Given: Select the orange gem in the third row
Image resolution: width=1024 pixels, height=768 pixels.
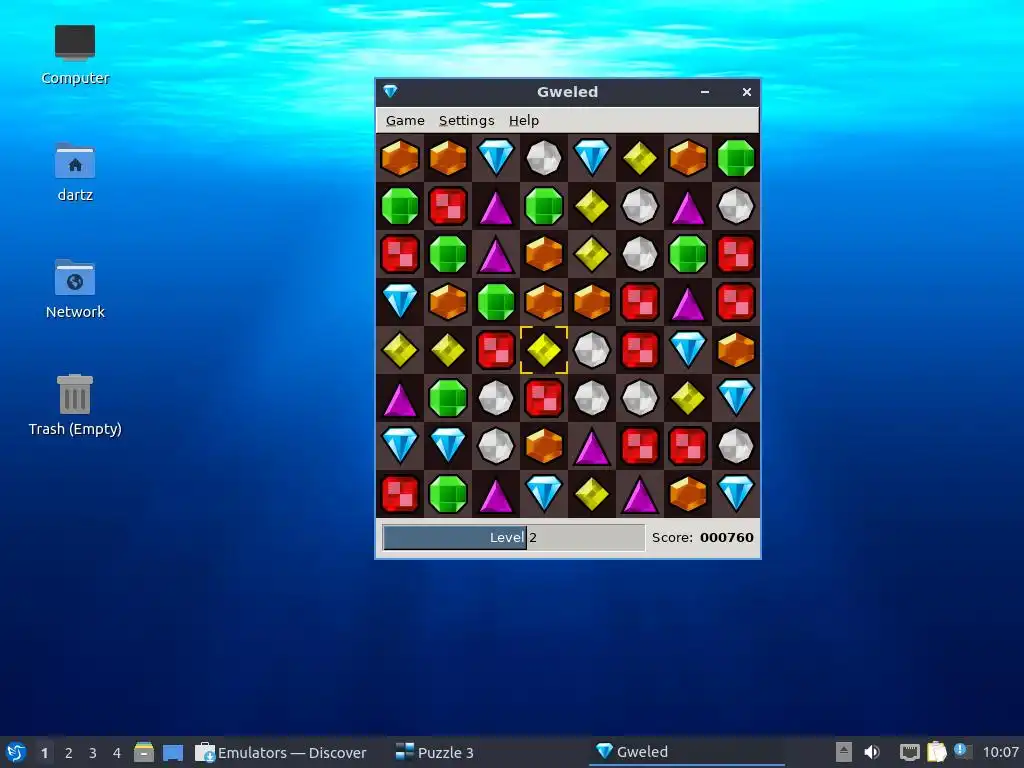Looking at the screenshot, I should tap(544, 254).
